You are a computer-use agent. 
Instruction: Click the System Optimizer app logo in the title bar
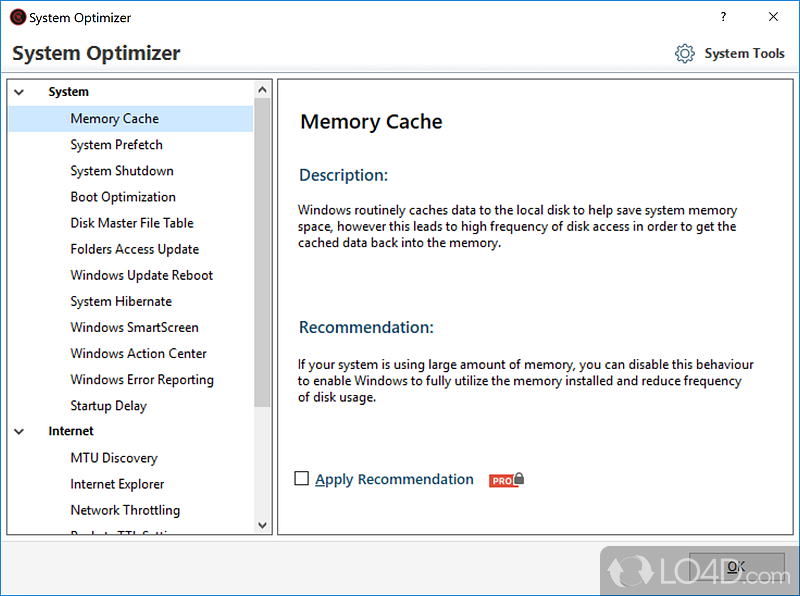(x=18, y=17)
